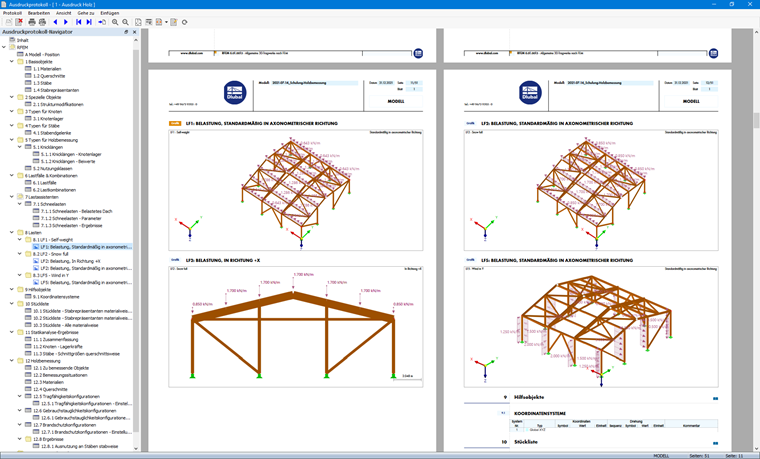Collapse the 12.5 Tragfähigkeitskonfigurationen node
The width and height of the screenshot is (760, 459).
point(20,396)
